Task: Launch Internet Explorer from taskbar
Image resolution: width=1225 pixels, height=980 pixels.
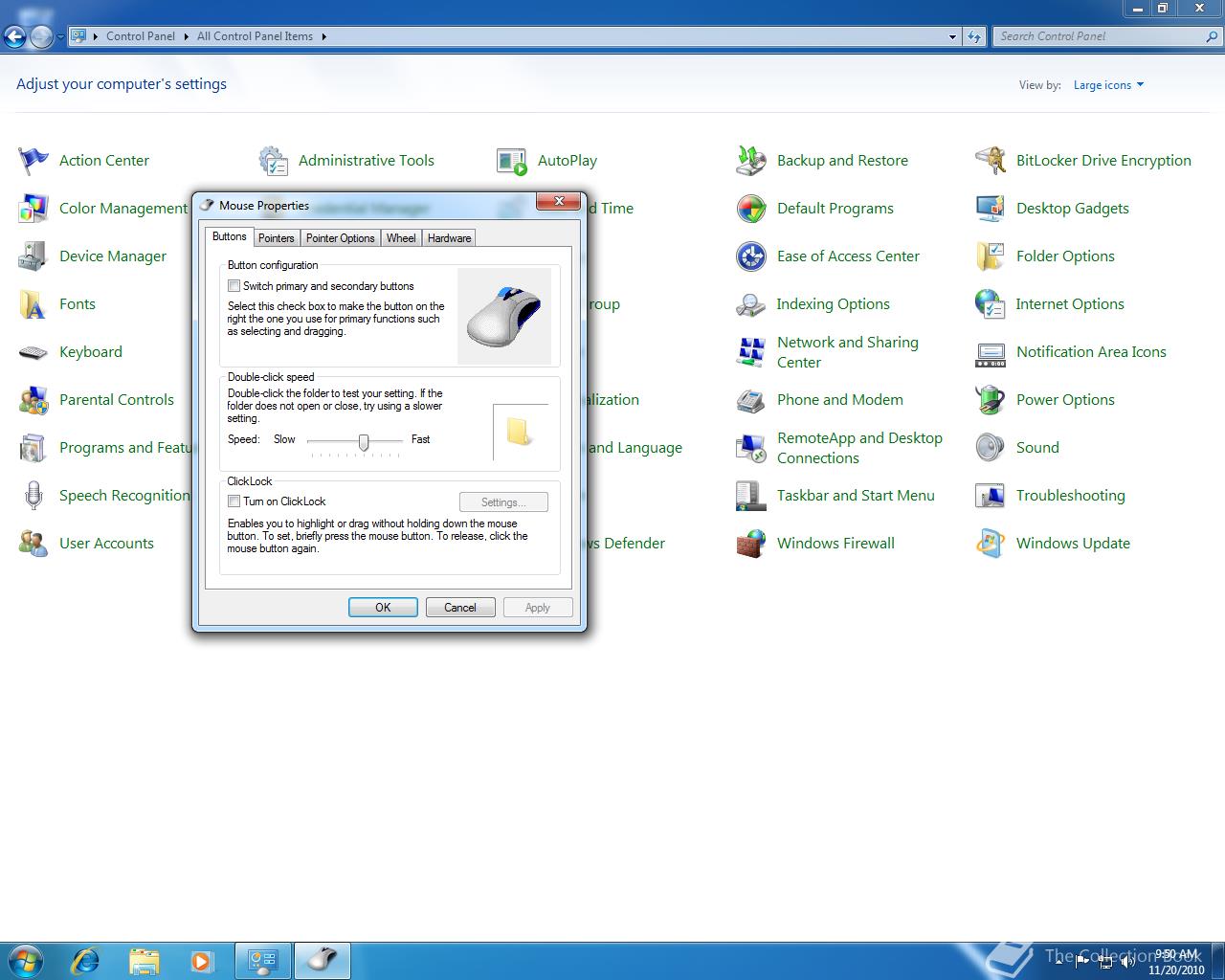Action: pos(86,960)
